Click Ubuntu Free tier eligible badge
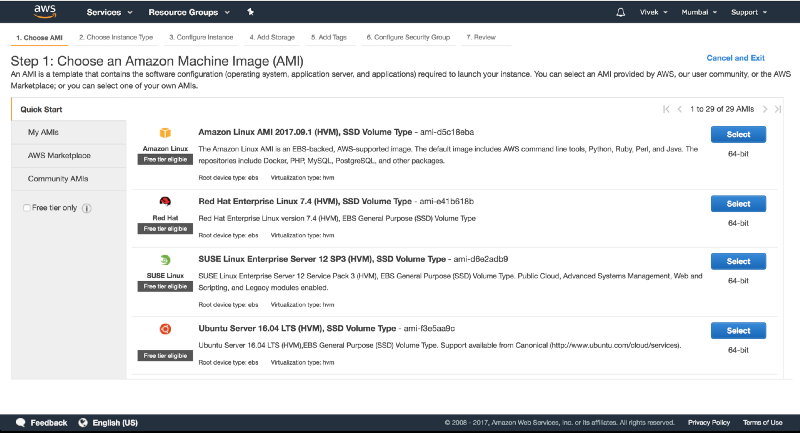The image size is (800, 433). 165,355
